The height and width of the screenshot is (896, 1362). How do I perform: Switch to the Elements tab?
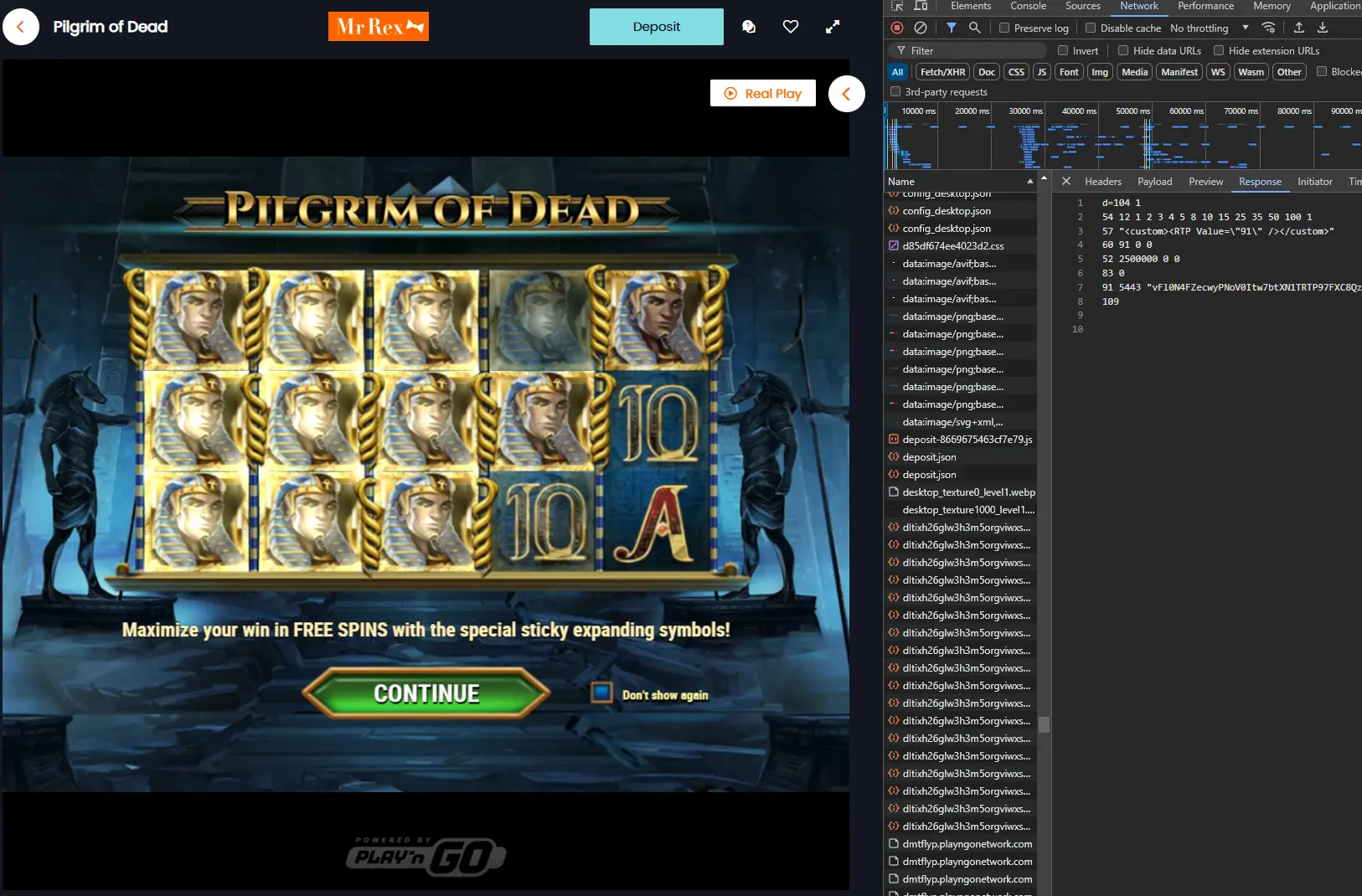pos(971,6)
